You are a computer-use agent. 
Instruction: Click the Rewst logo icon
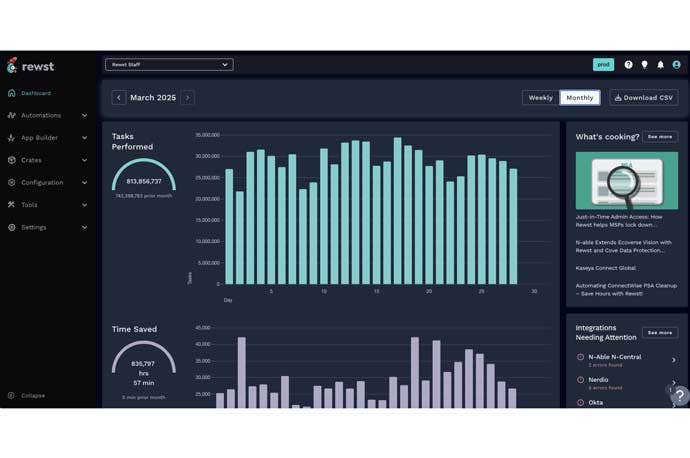tap(12, 65)
